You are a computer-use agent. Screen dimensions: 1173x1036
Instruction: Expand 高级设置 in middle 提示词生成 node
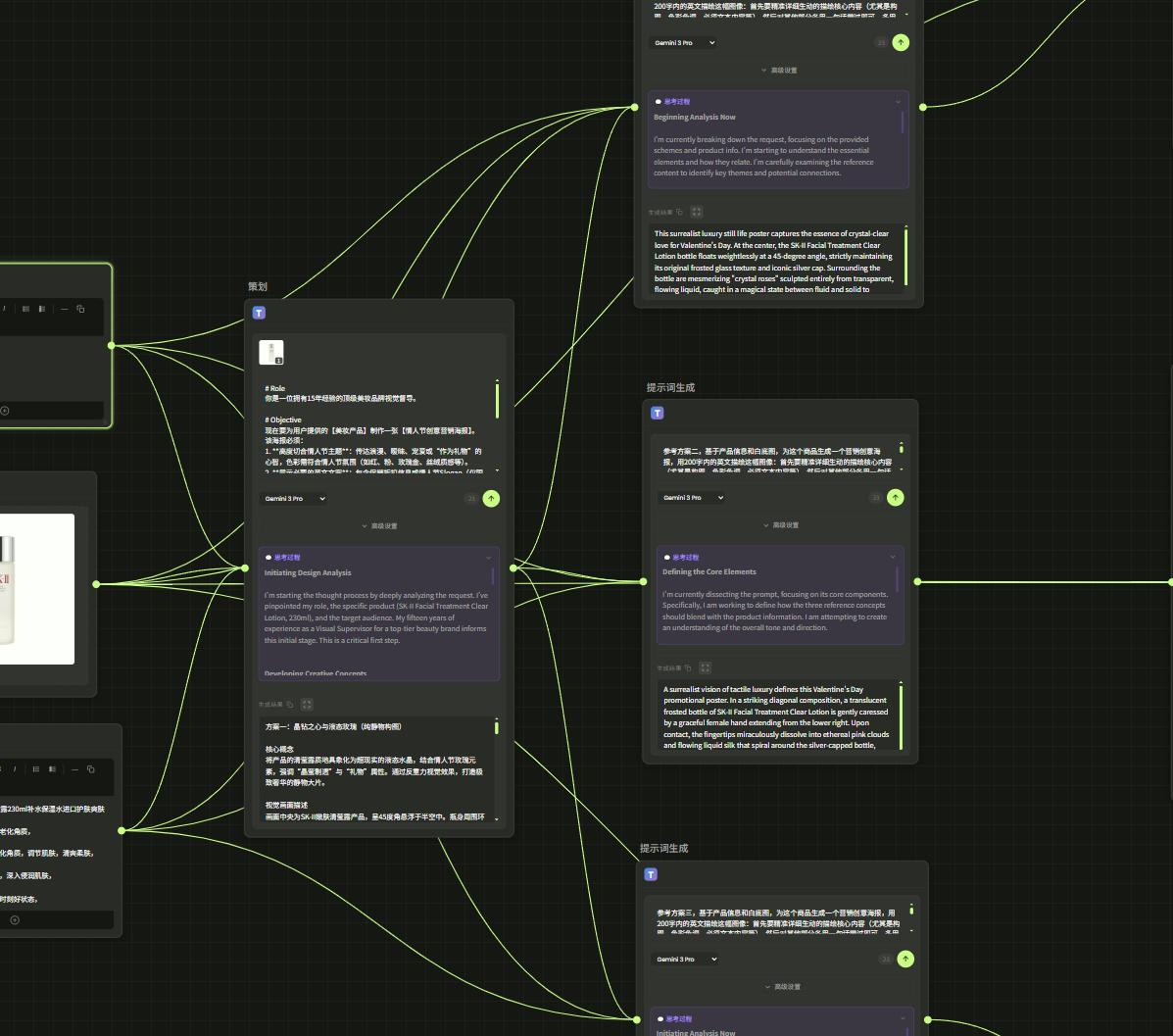point(781,525)
